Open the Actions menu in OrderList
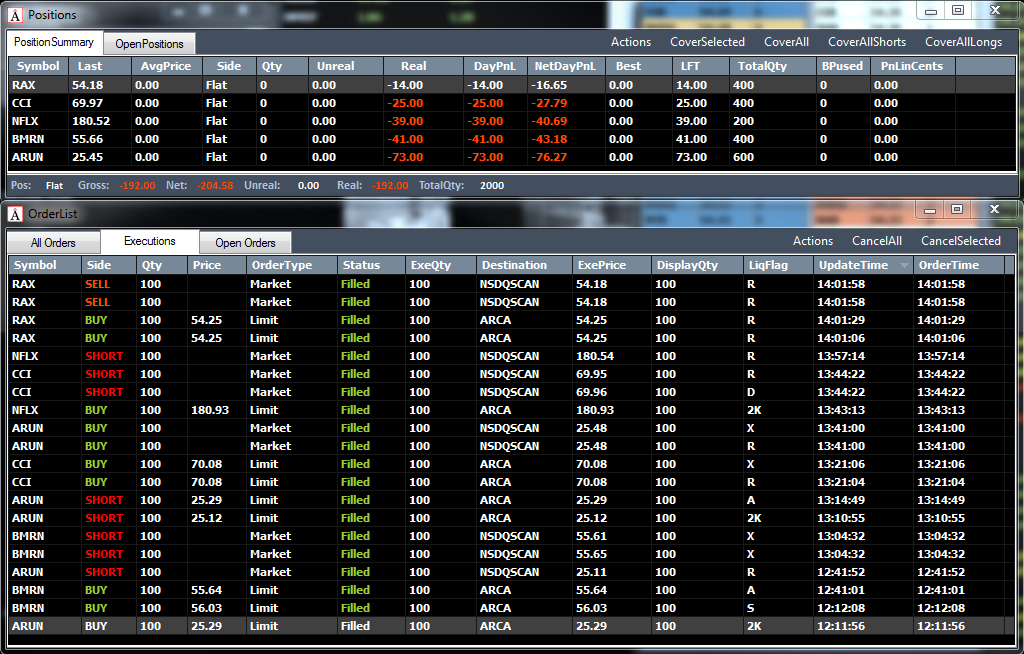1024x654 pixels. (813, 241)
